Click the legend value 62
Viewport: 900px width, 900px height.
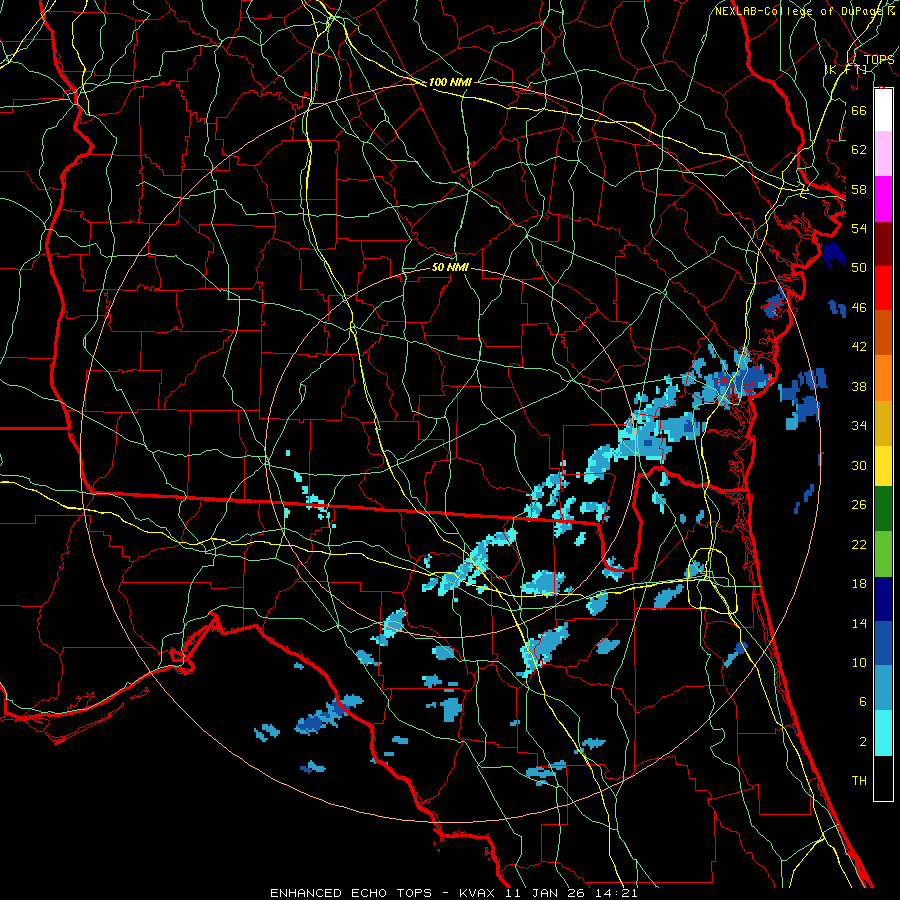point(859,149)
